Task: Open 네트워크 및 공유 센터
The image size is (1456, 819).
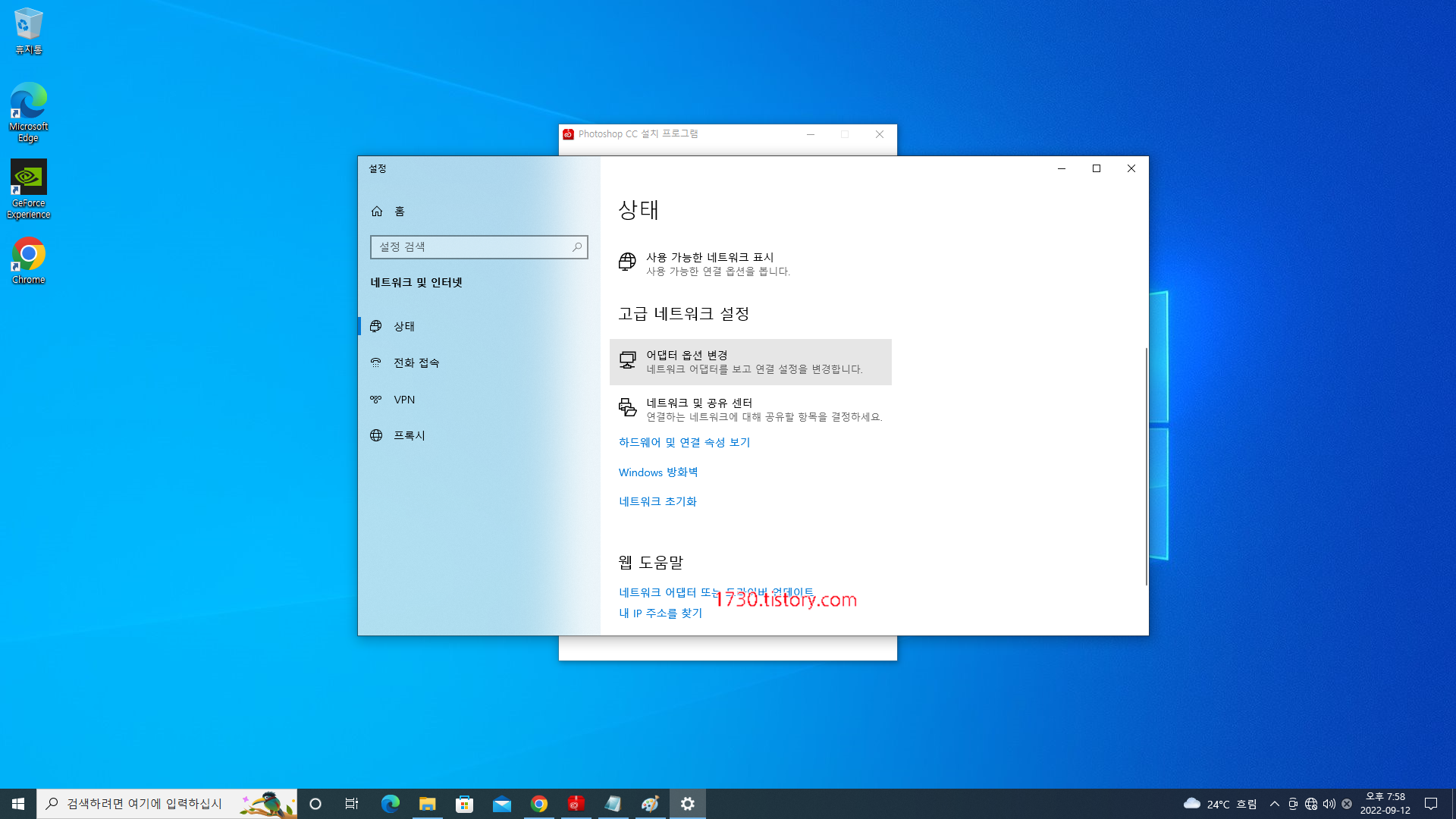Action: click(x=750, y=409)
